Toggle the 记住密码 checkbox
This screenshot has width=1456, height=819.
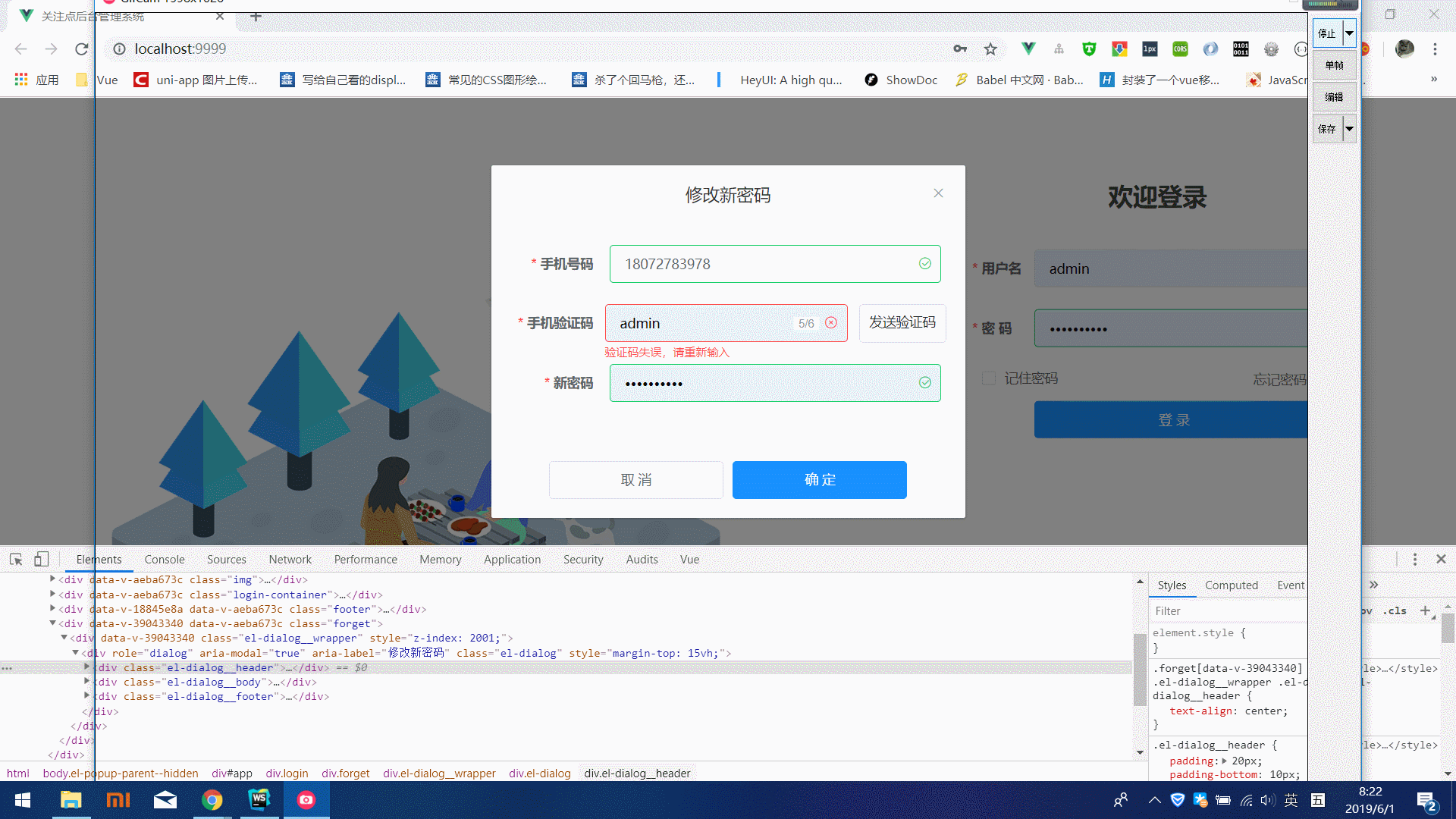coord(989,378)
